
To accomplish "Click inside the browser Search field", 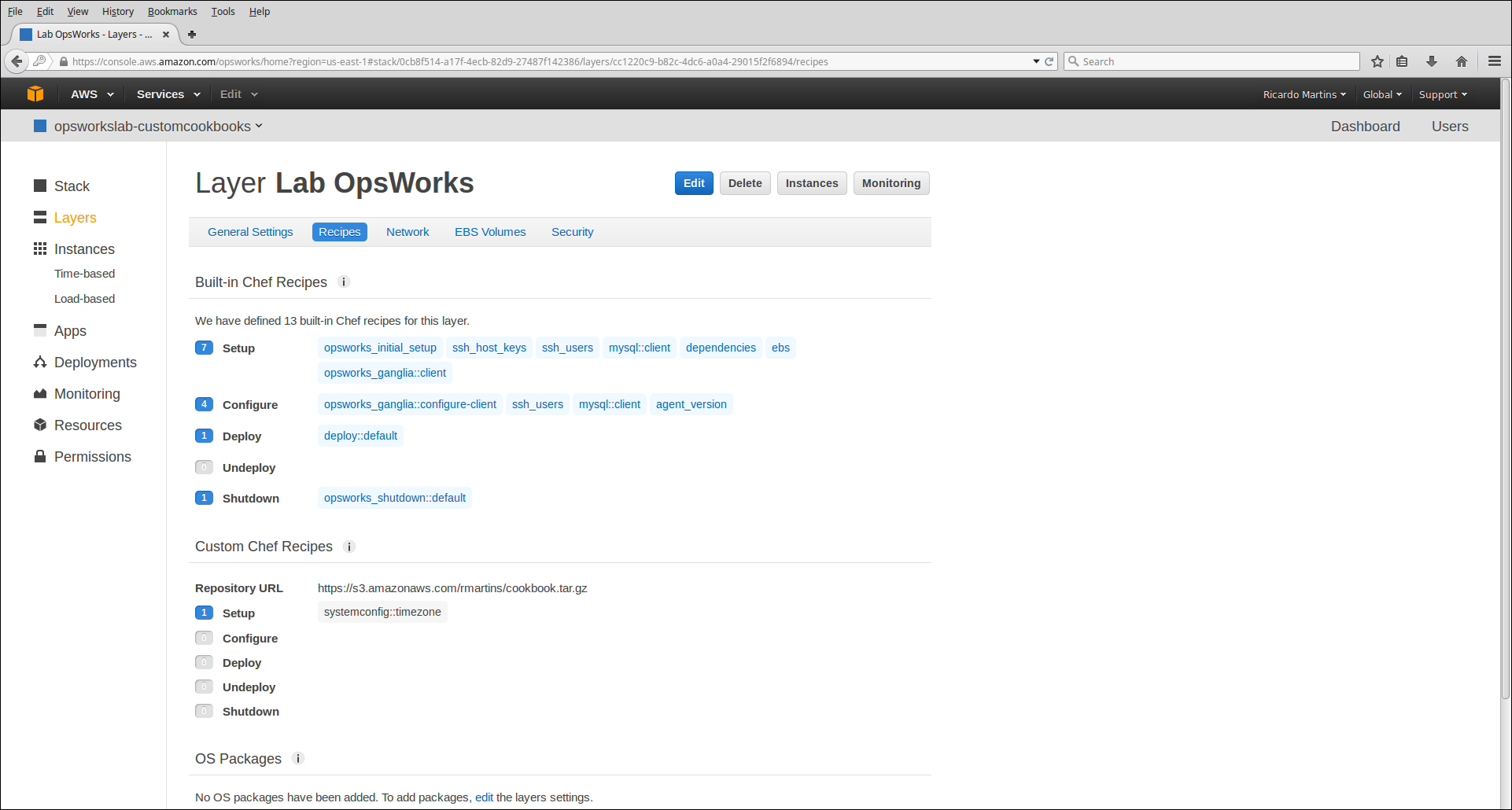I will pyautogui.click(x=1211, y=61).
